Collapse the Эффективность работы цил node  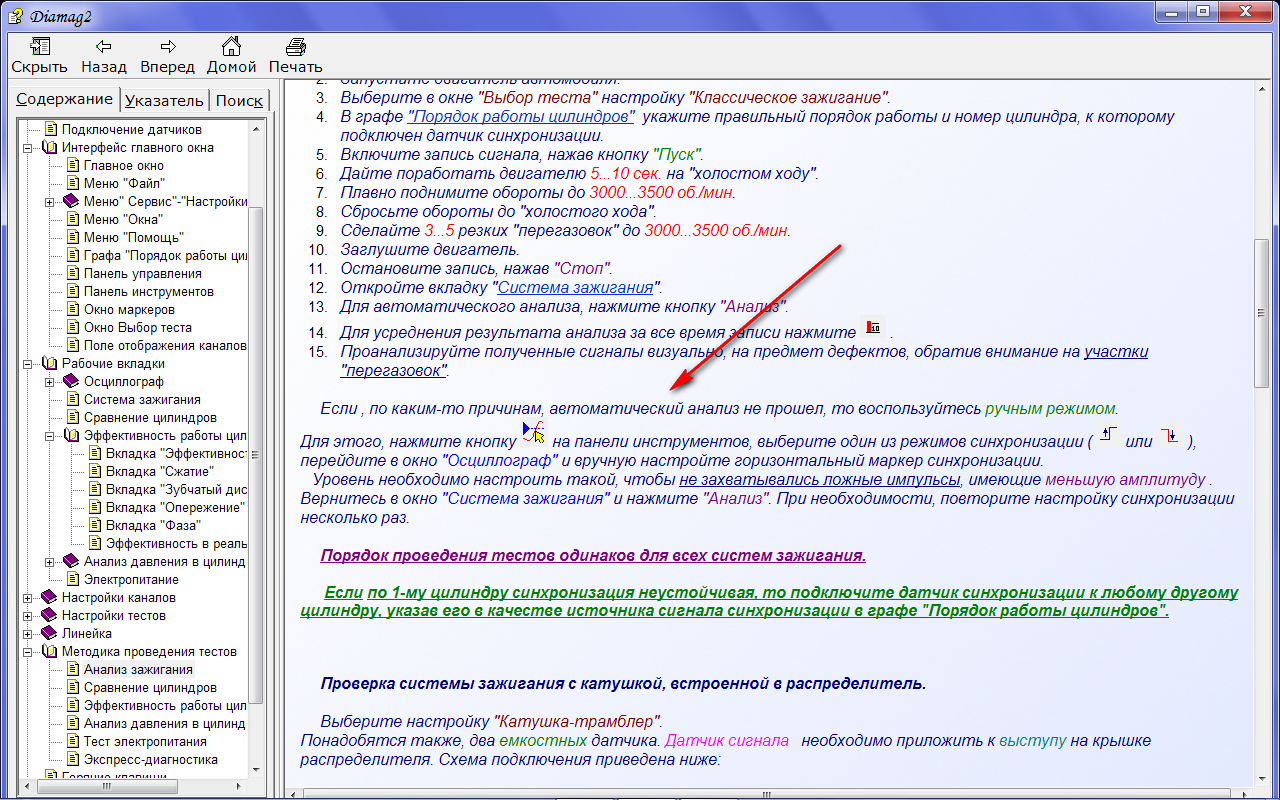click(x=50, y=436)
